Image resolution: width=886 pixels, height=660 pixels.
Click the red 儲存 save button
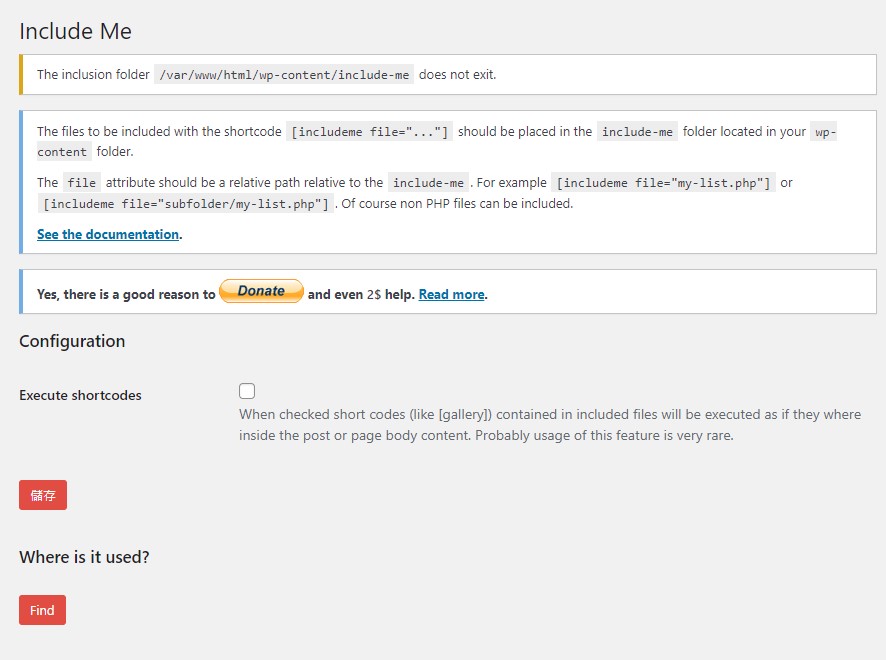click(43, 495)
